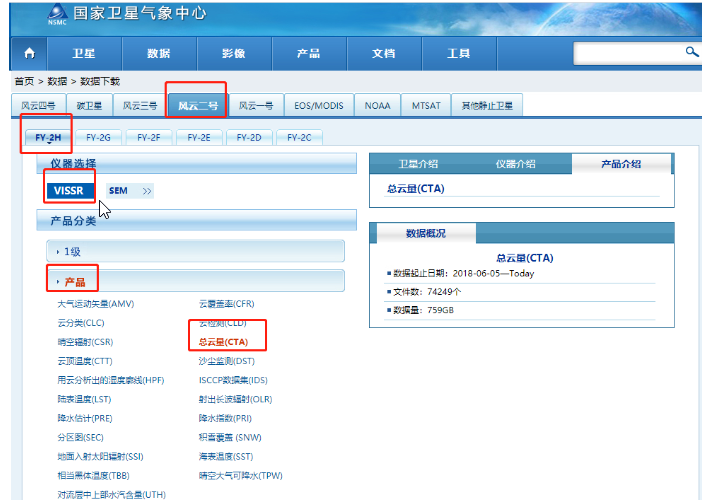Click the search magnifier icon

click(691, 52)
